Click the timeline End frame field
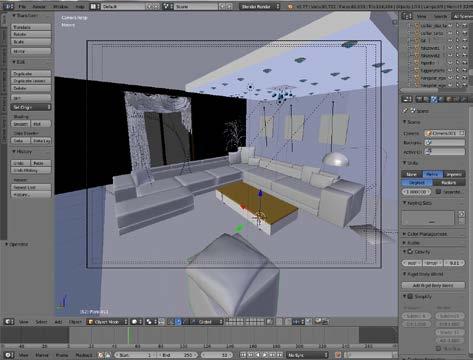This screenshot has height=360, width=473. [177, 355]
